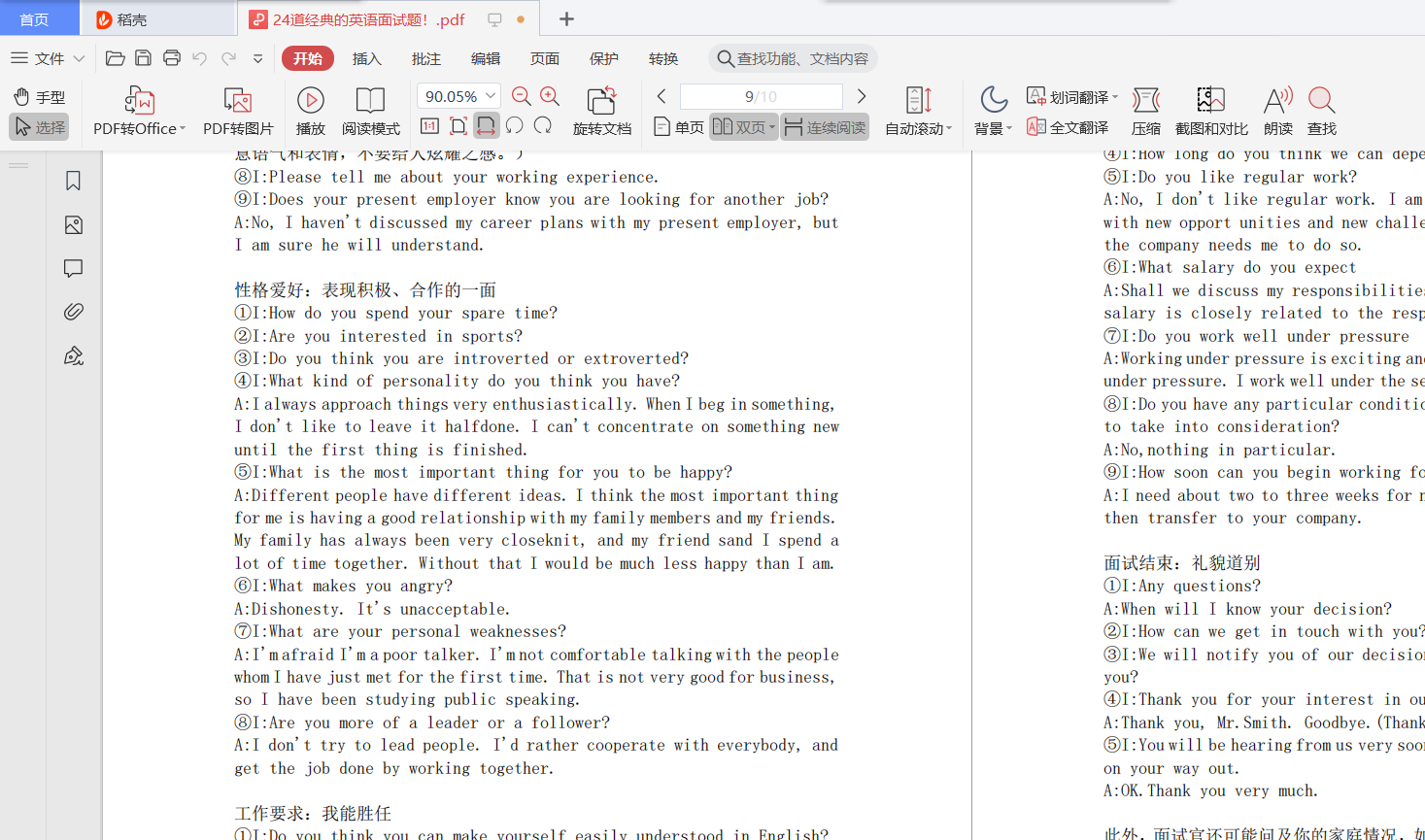This screenshot has height=840, width=1425.
Task: Click the redo arrow
Action: pyautogui.click(x=228, y=58)
